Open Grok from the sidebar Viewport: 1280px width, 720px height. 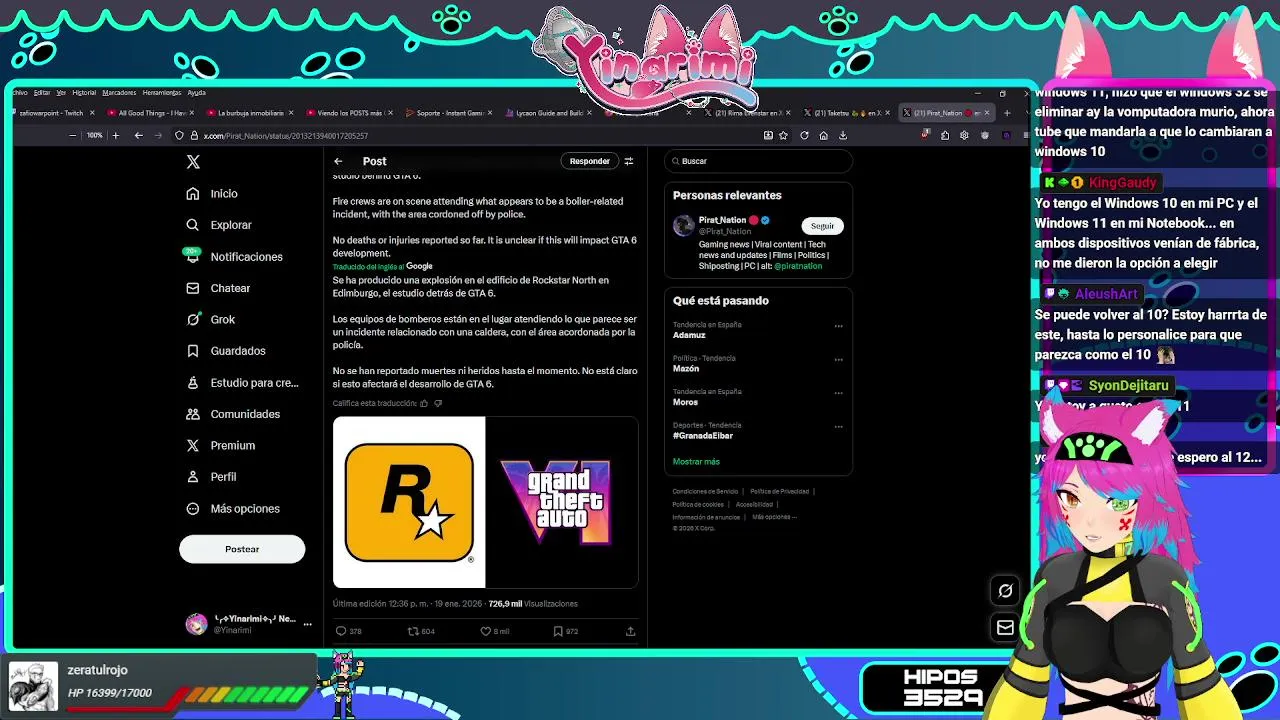[x=211, y=320]
